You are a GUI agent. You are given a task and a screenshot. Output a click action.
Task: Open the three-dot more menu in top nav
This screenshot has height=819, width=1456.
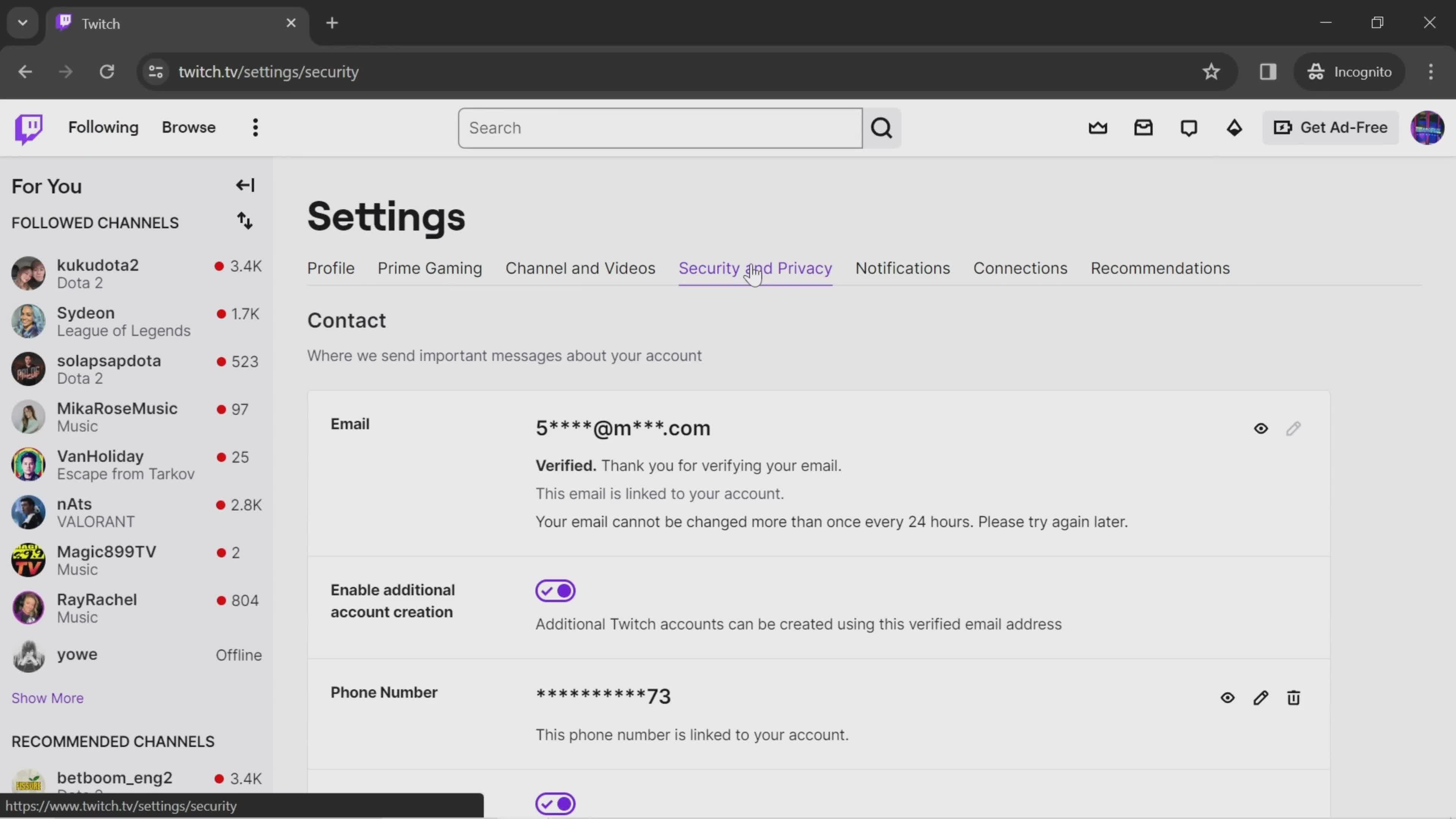click(256, 128)
